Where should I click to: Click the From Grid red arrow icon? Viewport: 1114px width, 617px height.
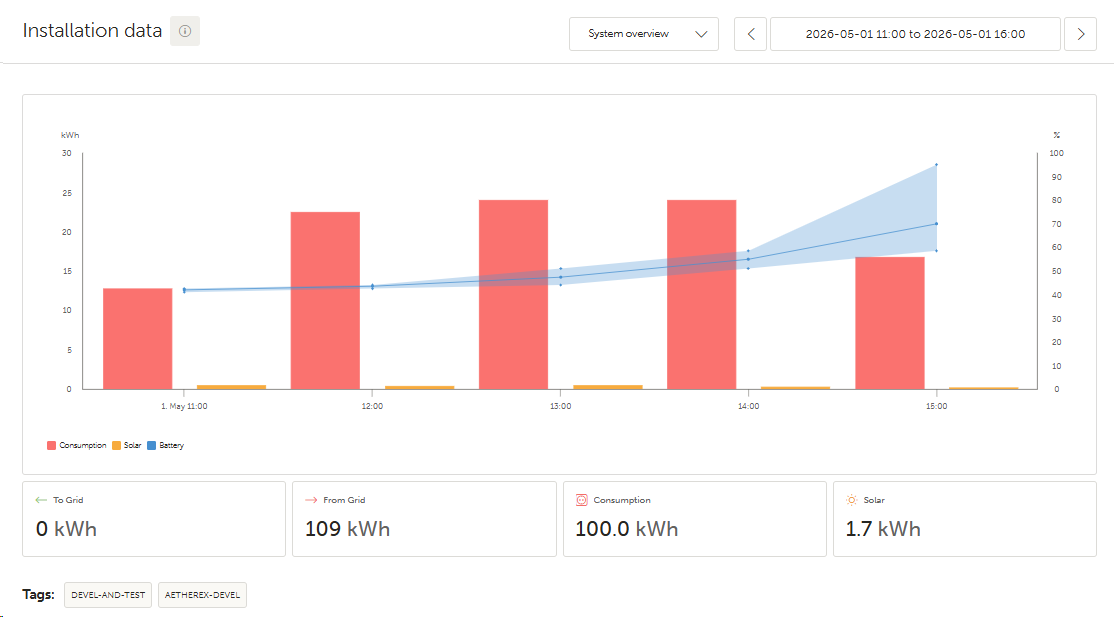[x=311, y=500]
